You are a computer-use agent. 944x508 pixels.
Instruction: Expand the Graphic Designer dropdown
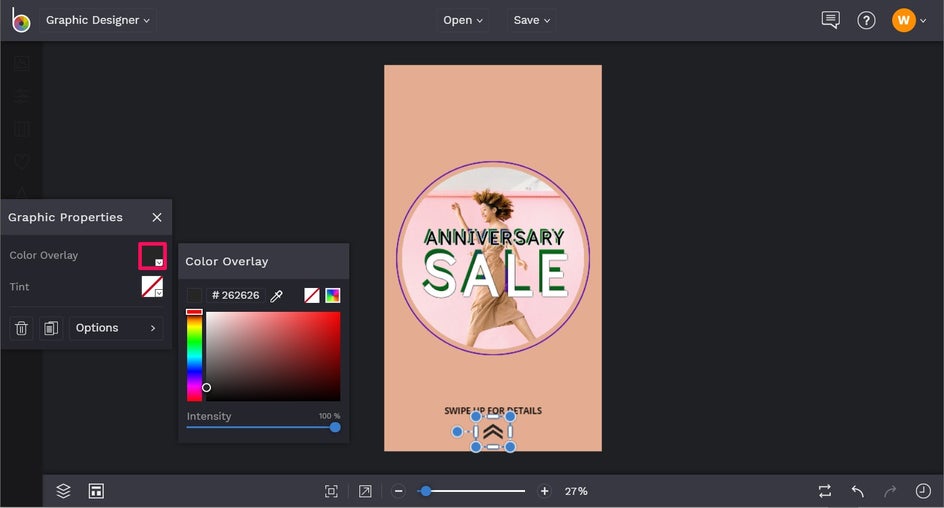[97, 20]
